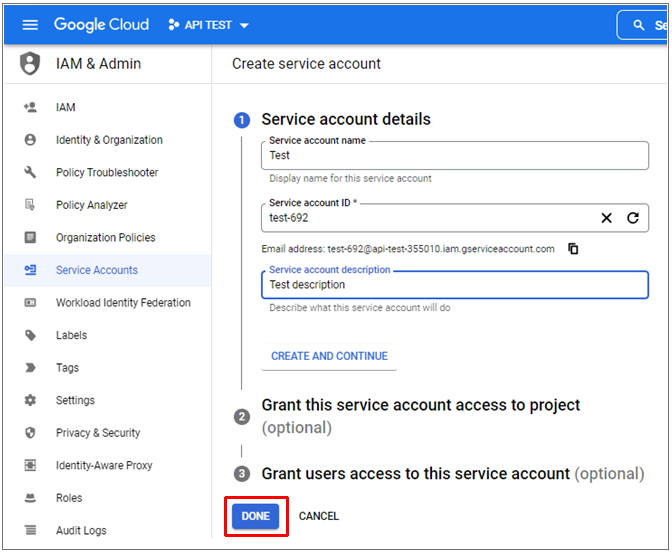Click into the Service account name field

pos(456,156)
